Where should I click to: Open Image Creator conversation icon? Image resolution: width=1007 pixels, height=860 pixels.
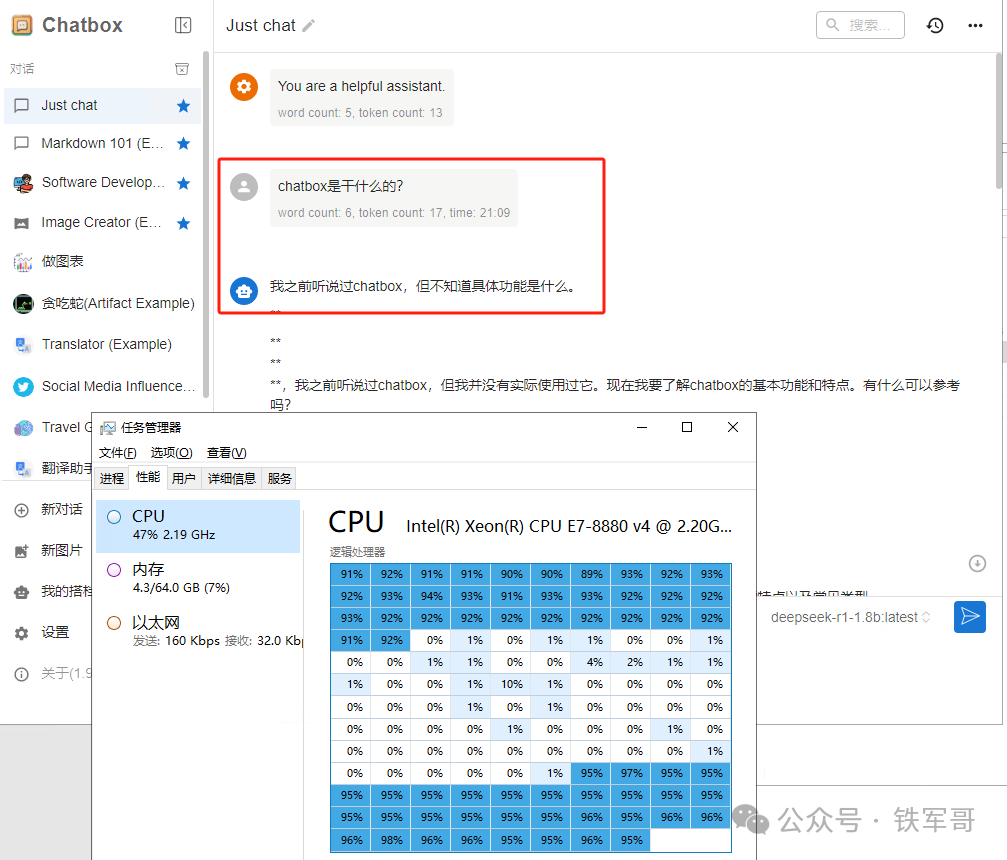click(22, 223)
